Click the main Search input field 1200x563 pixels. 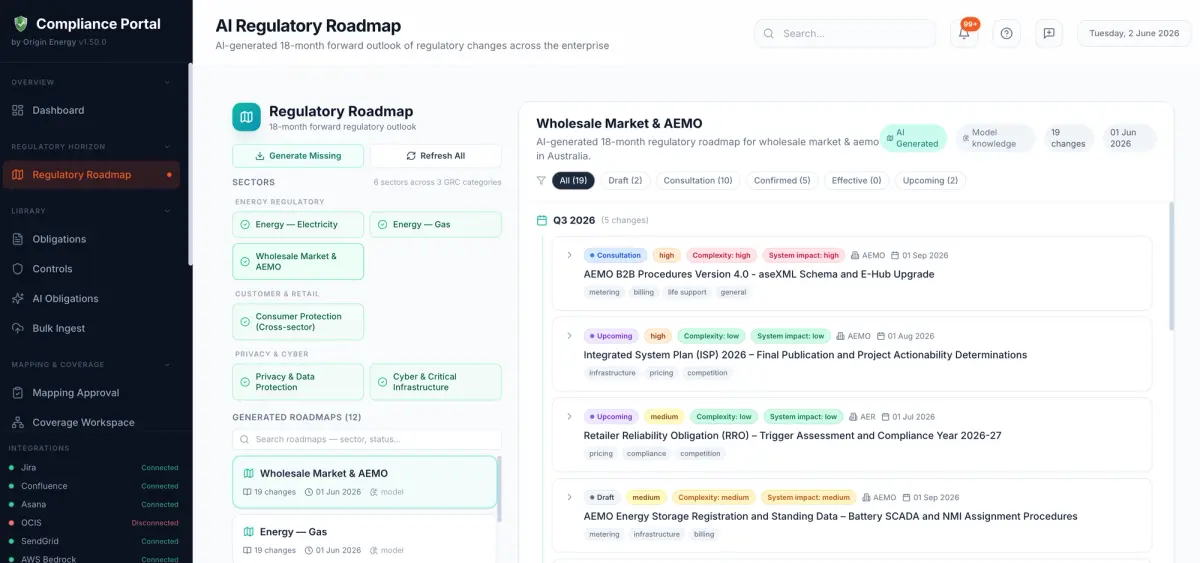click(845, 33)
